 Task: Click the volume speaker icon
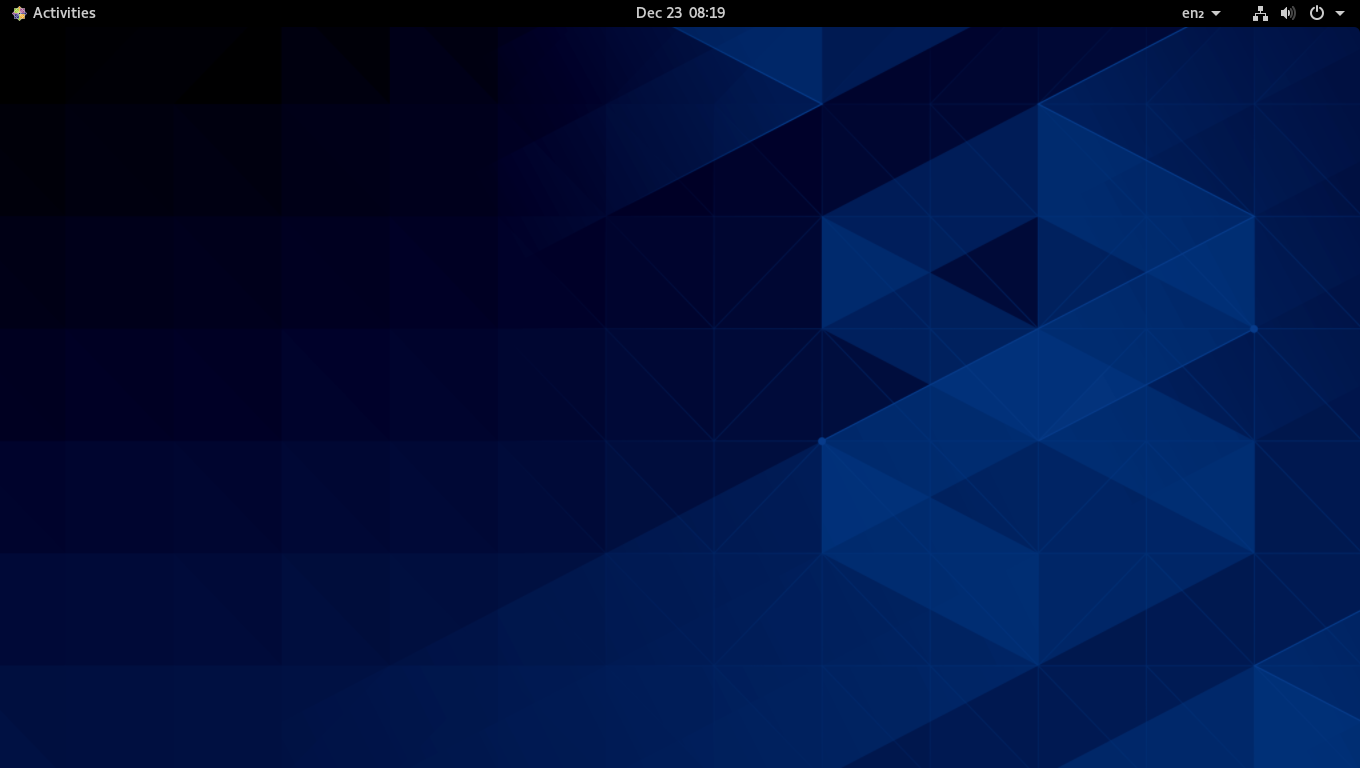click(x=1288, y=13)
